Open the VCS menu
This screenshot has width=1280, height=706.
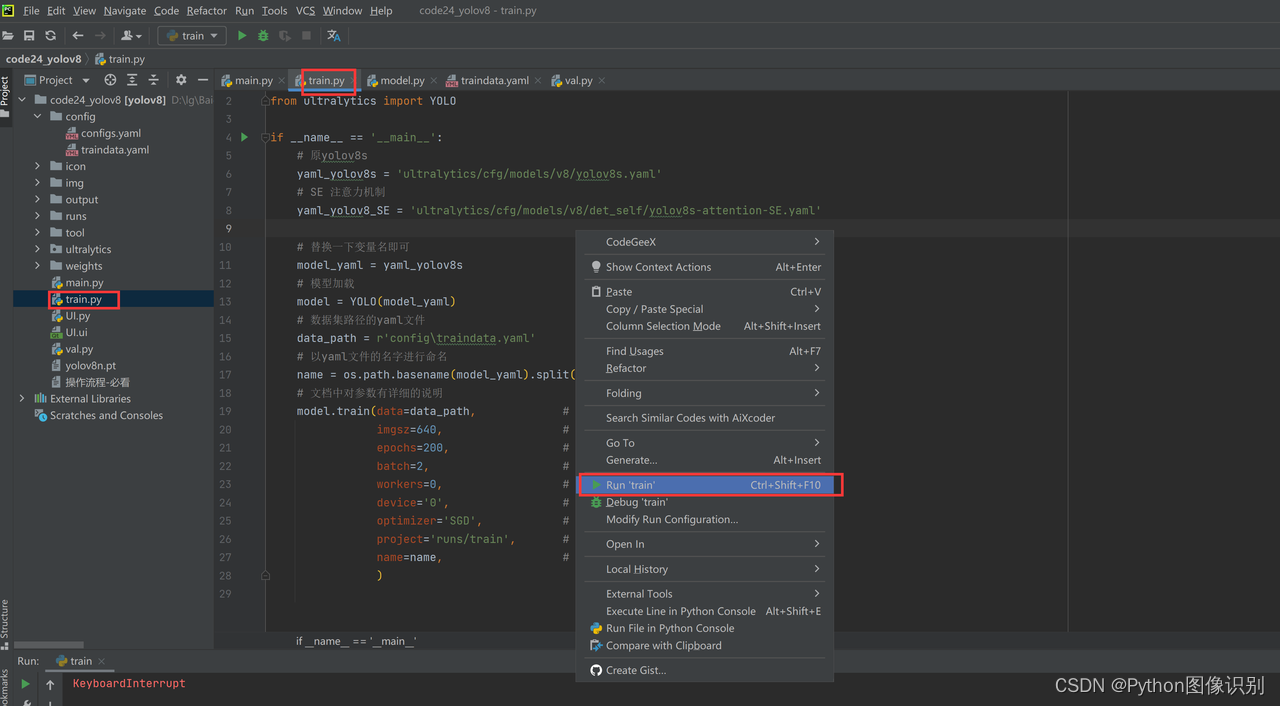click(305, 10)
